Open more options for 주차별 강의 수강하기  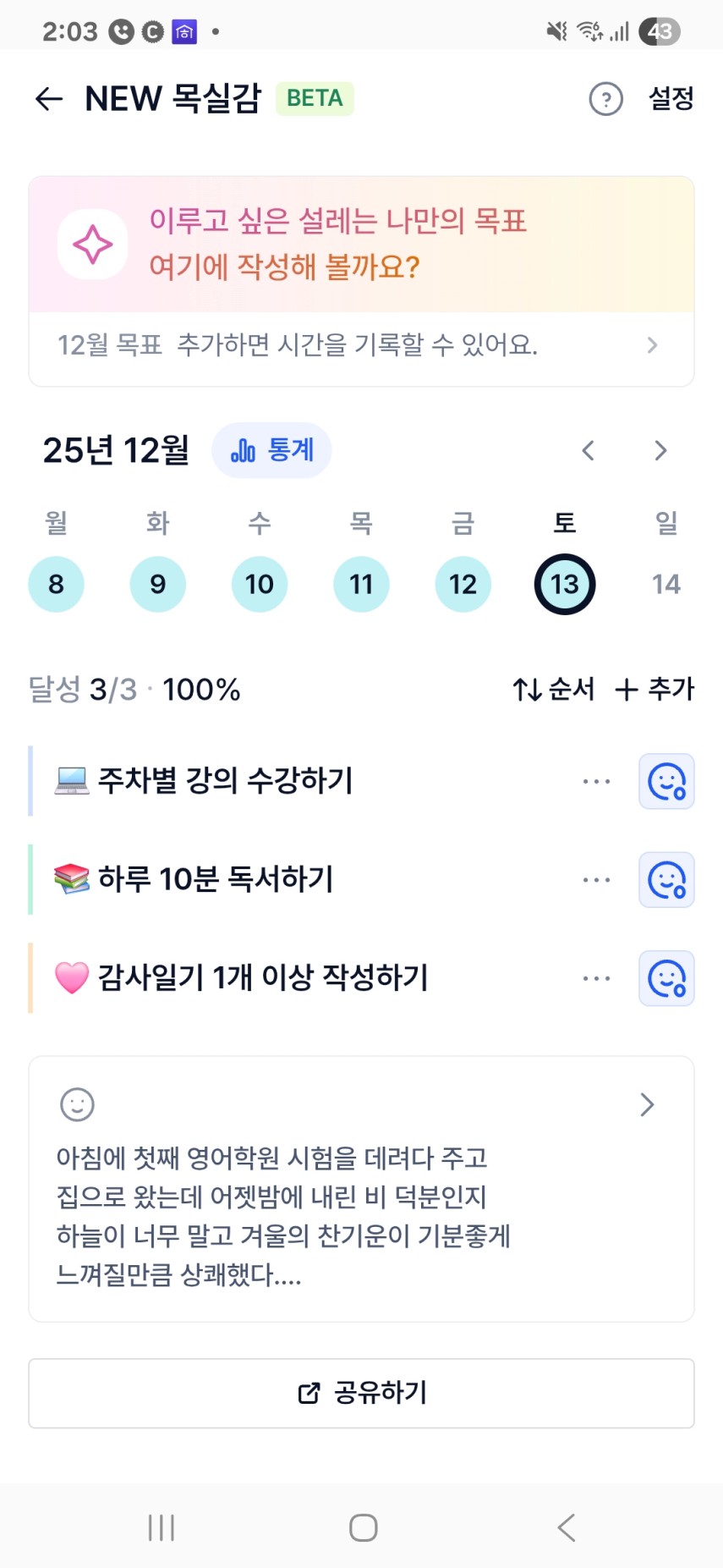point(596,781)
